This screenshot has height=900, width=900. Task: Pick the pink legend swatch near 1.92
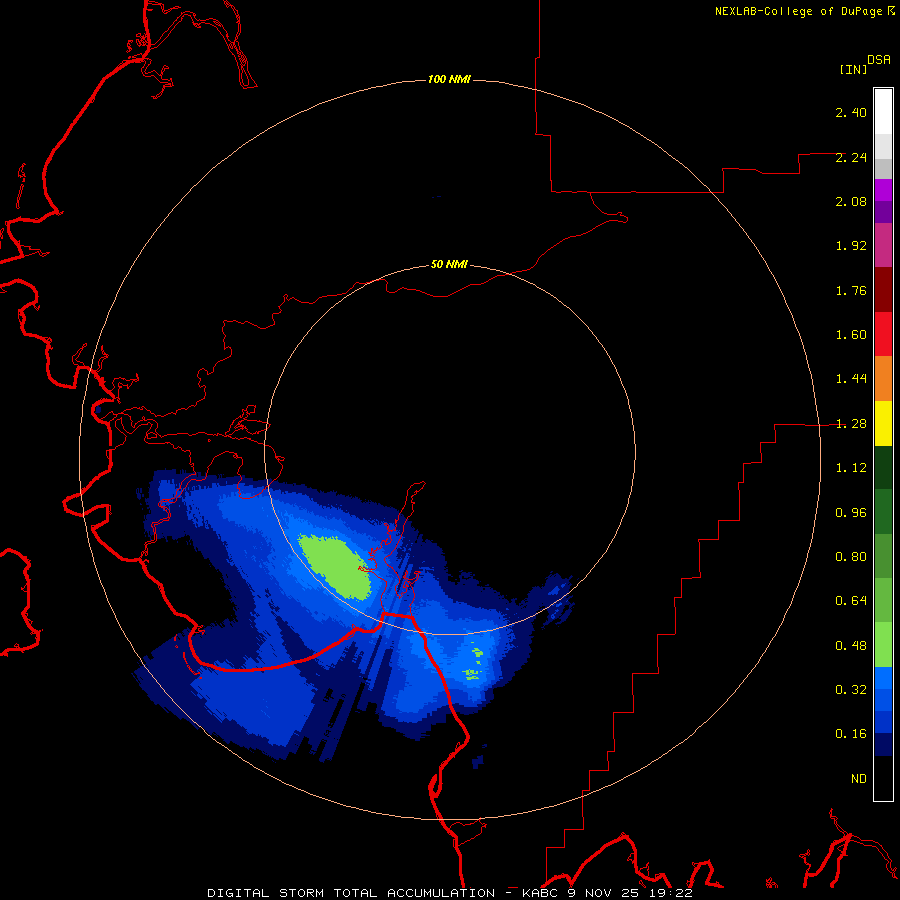coord(883,245)
